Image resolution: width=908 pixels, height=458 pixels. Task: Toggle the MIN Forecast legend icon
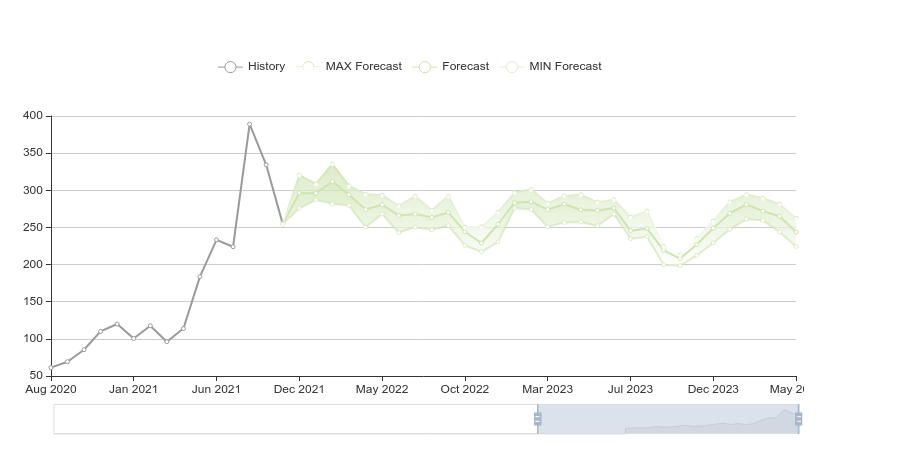(512, 67)
